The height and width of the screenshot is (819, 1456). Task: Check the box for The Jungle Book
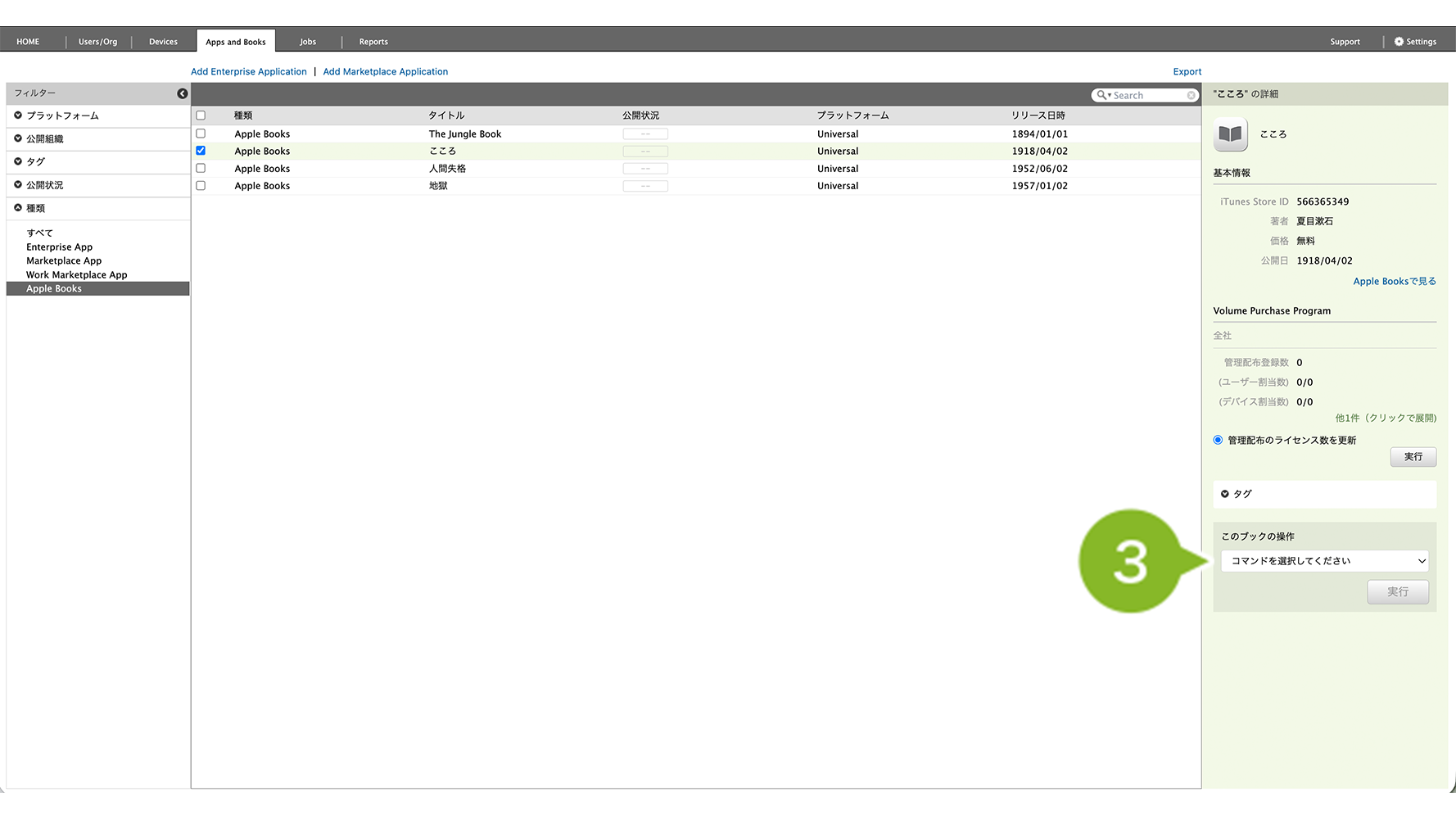point(201,133)
